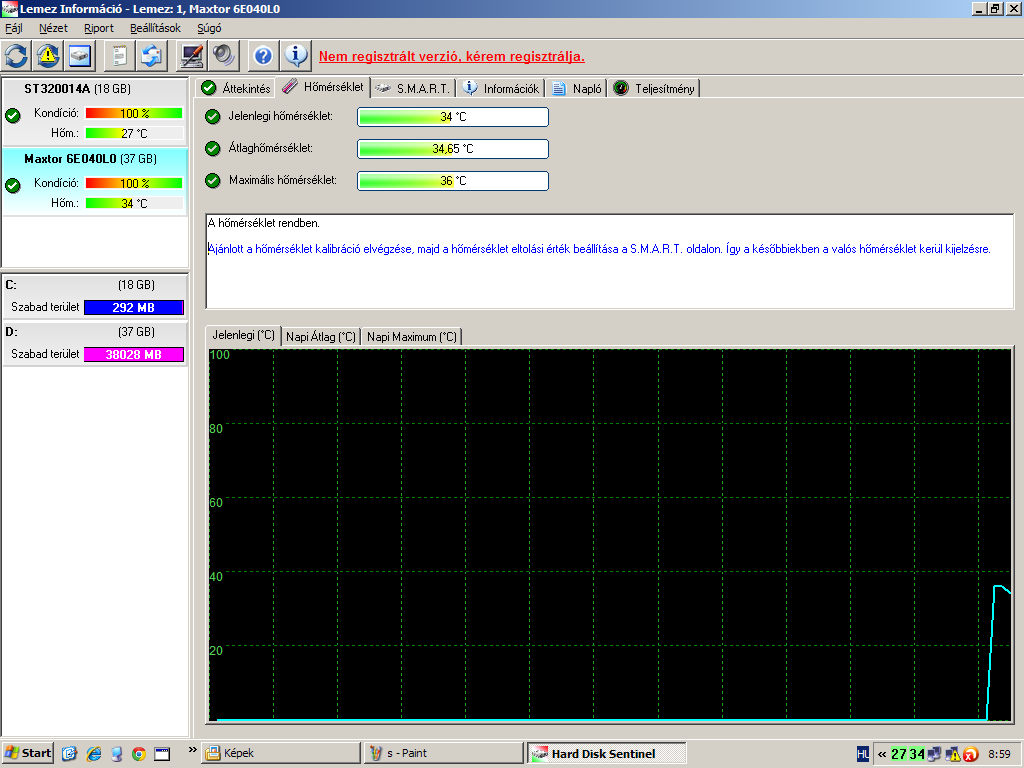Click the refresh icon with warning triangle

48,56
